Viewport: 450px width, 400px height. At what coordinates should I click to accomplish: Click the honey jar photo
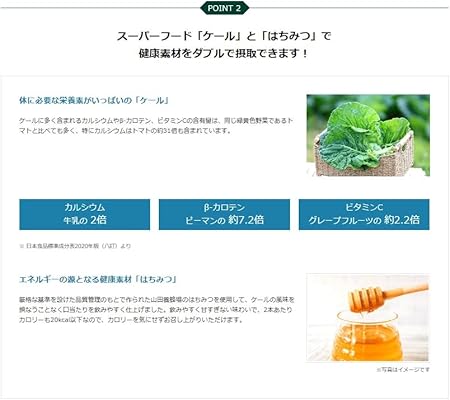point(368,318)
